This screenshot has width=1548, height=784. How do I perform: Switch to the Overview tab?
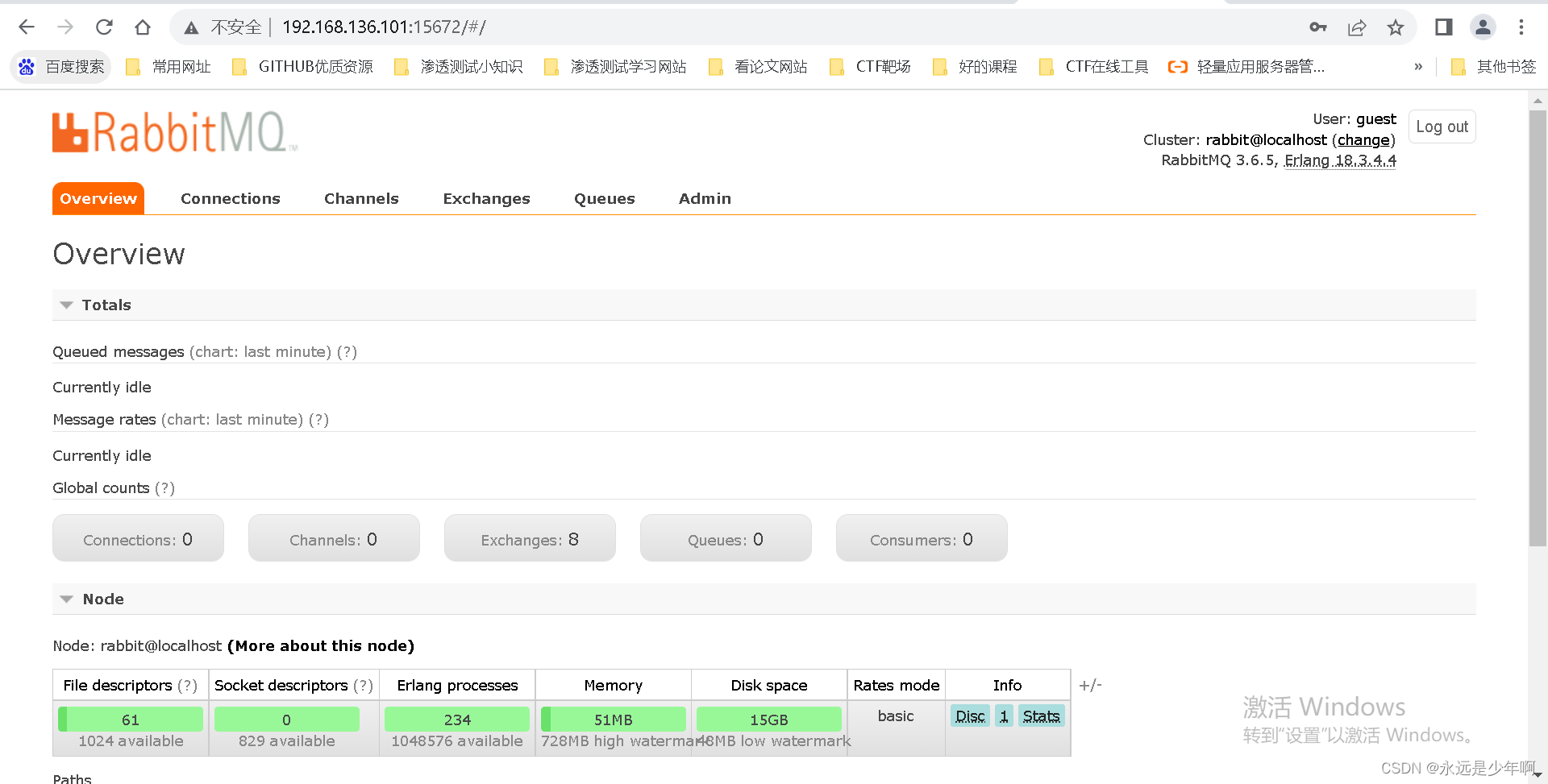tap(98, 199)
